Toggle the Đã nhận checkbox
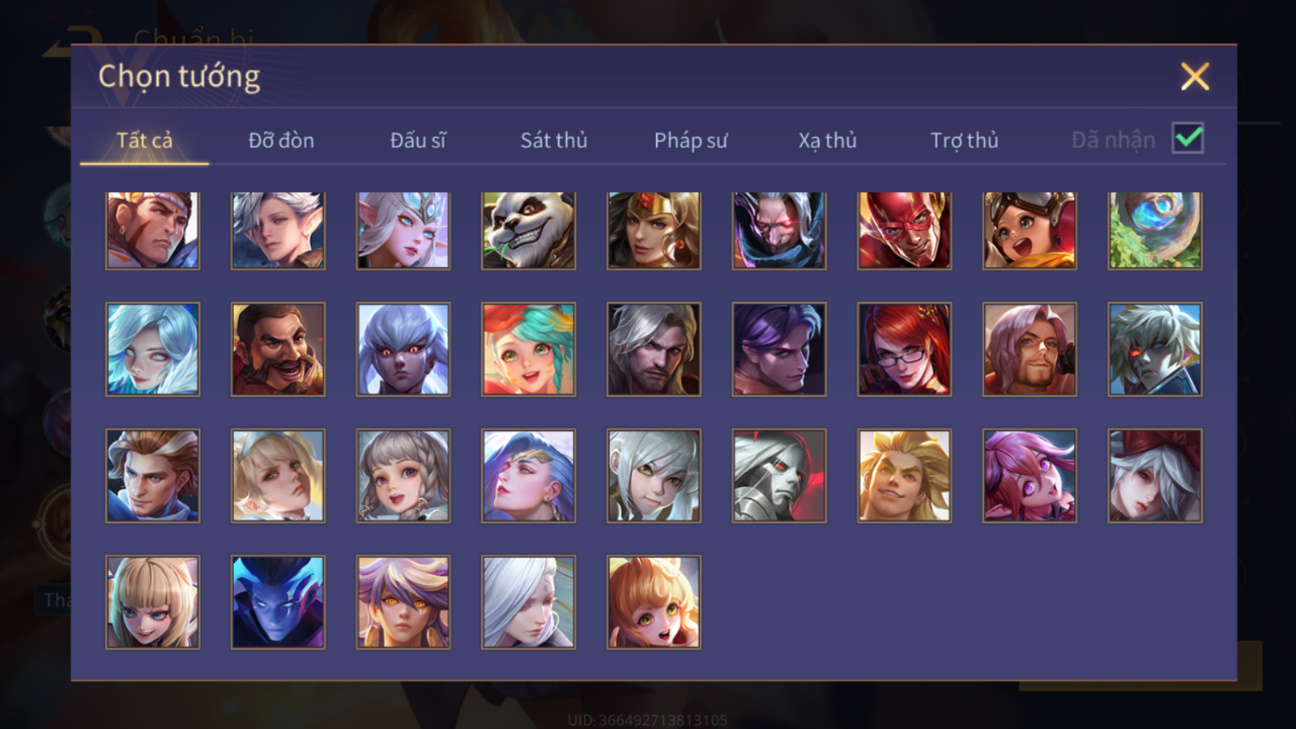Image resolution: width=1296 pixels, height=729 pixels. [1188, 138]
